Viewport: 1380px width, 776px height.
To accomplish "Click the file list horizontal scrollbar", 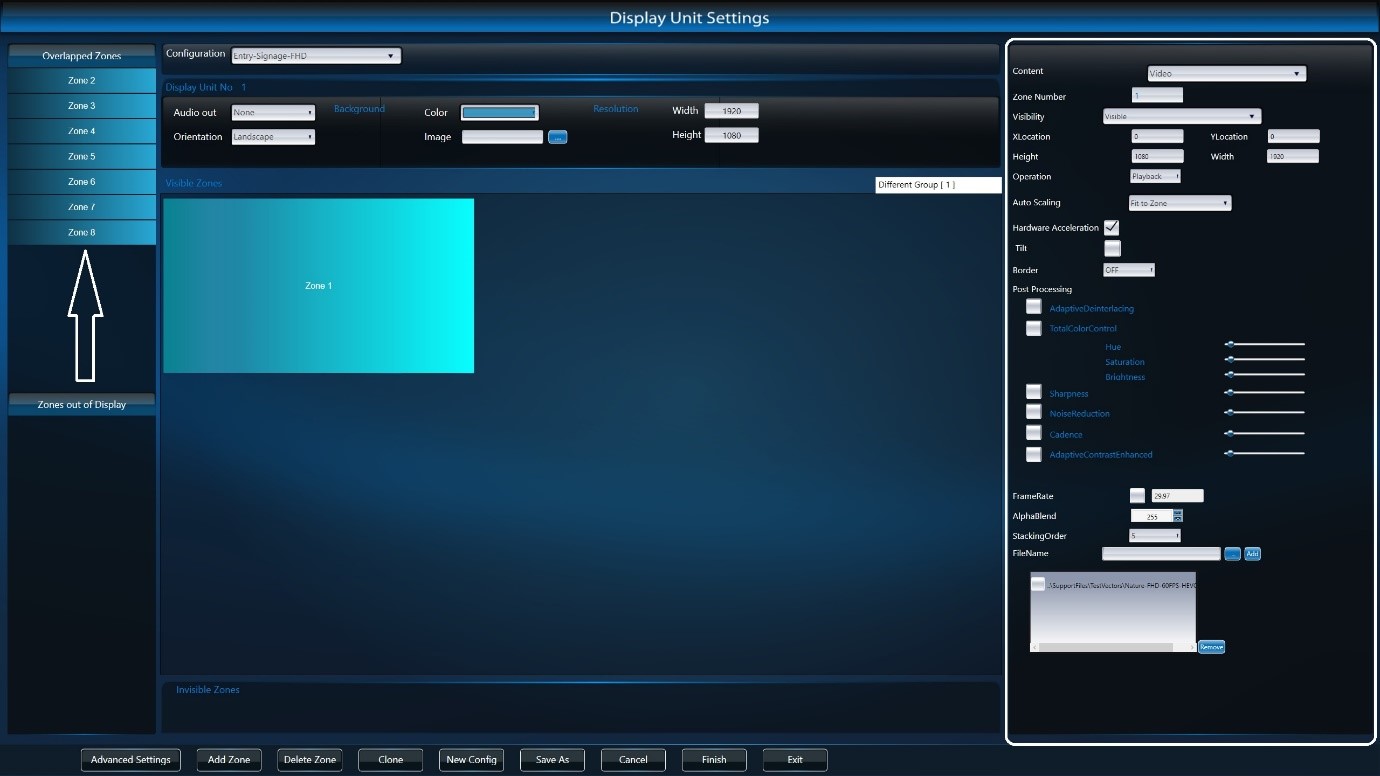I will coord(1113,648).
